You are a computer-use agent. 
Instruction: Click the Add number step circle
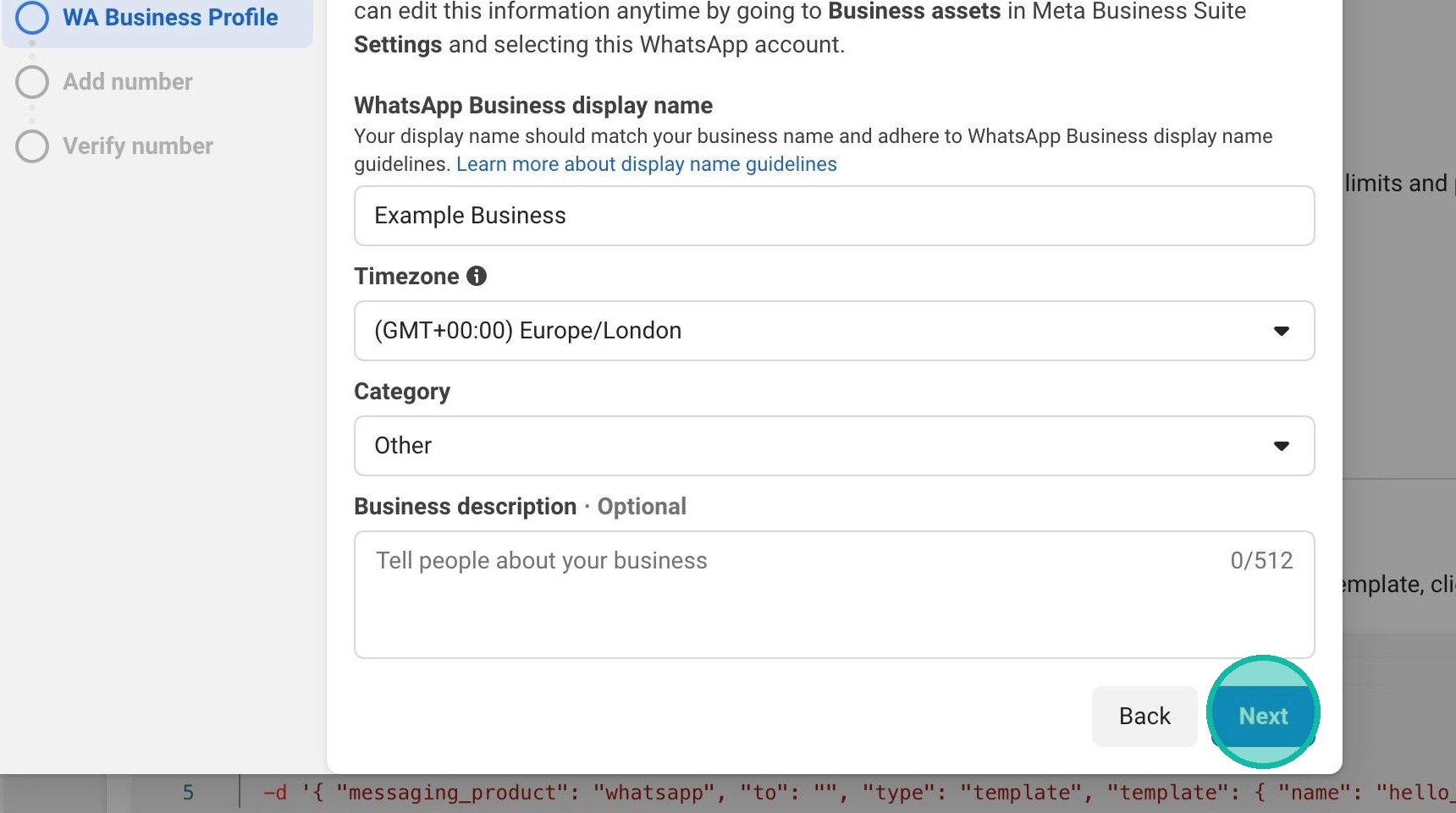point(32,82)
